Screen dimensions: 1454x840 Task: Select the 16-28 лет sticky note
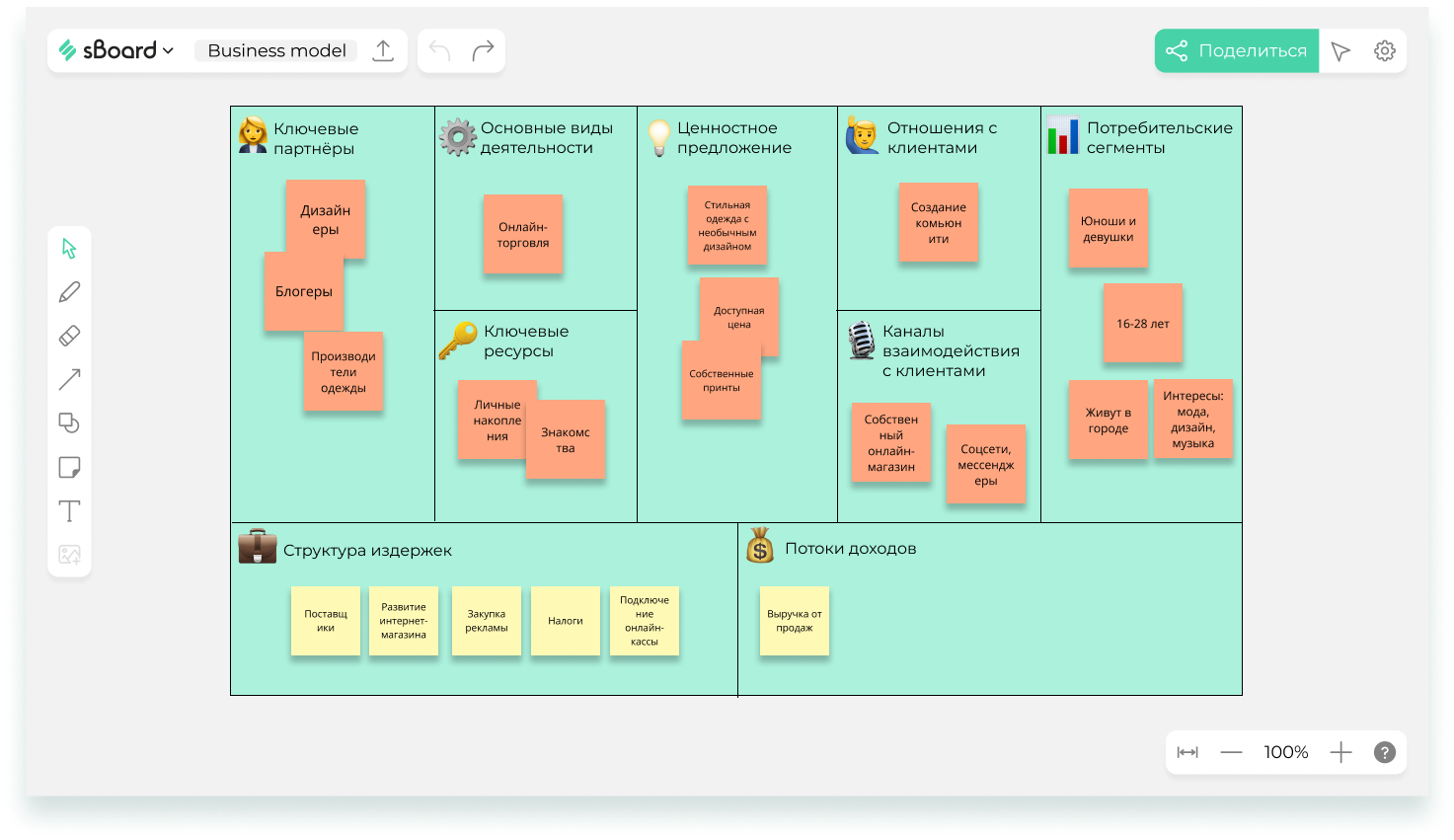1143,323
